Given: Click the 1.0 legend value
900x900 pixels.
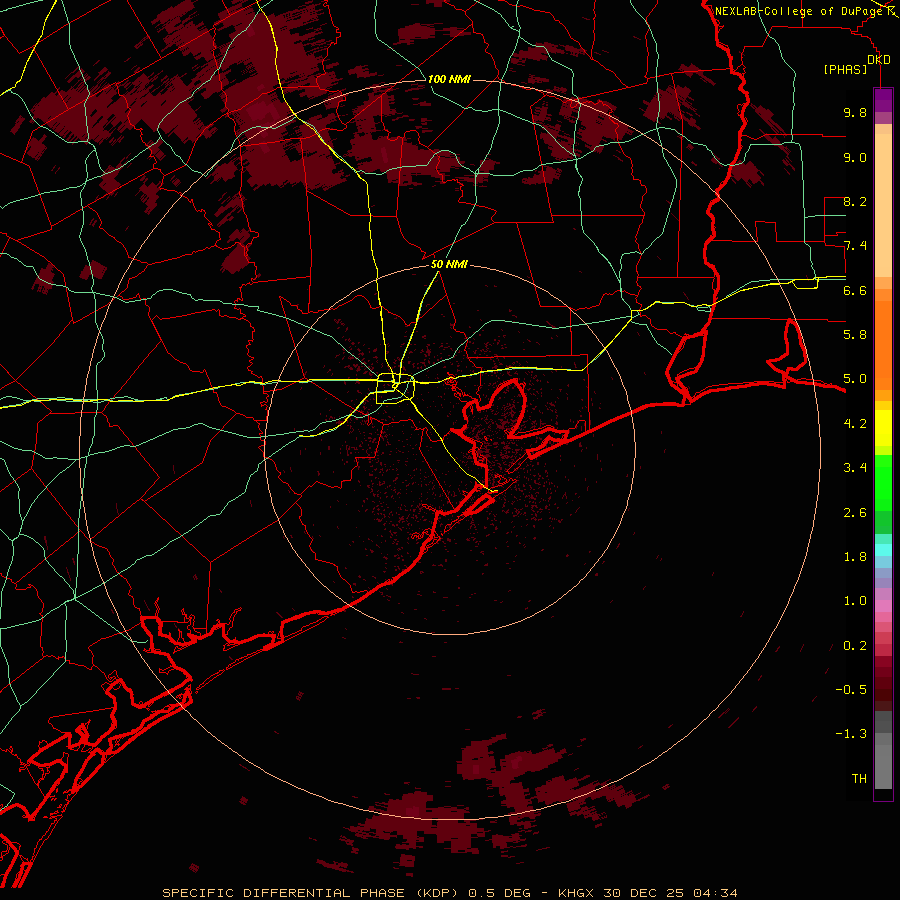Looking at the screenshot, I should [855, 601].
